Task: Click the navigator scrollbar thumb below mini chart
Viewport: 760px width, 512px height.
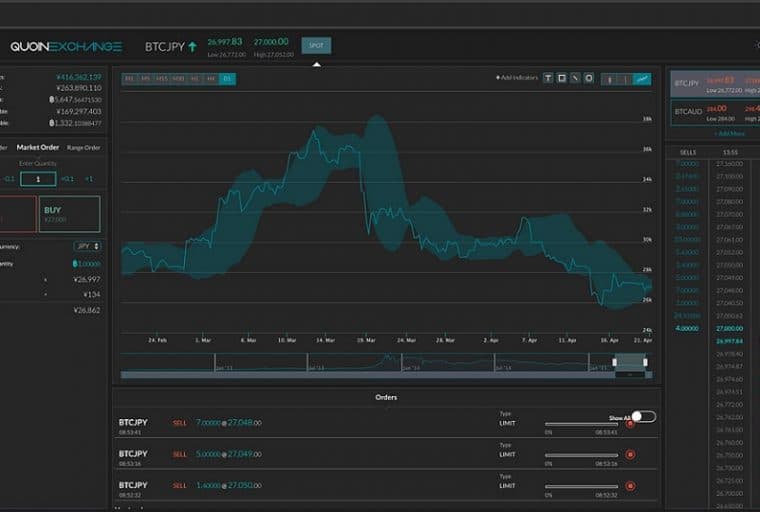Action: pyautogui.click(x=630, y=374)
